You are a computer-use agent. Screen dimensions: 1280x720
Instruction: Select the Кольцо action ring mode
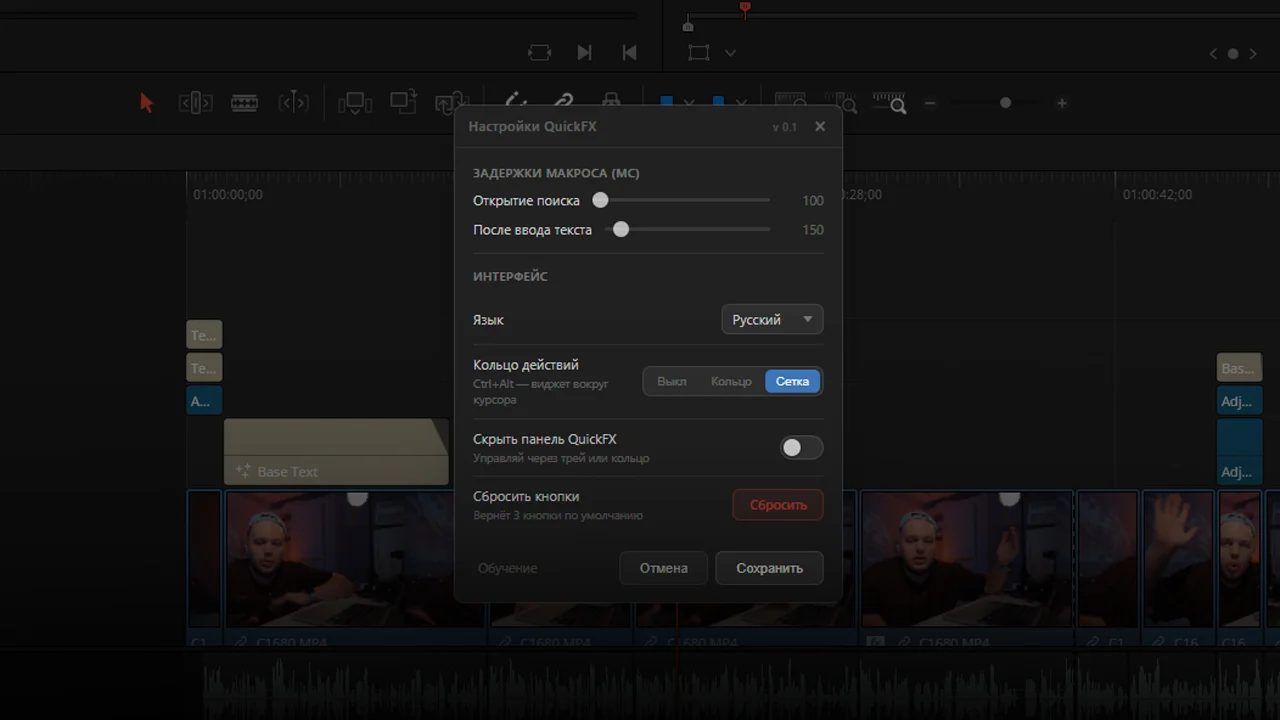pos(731,381)
